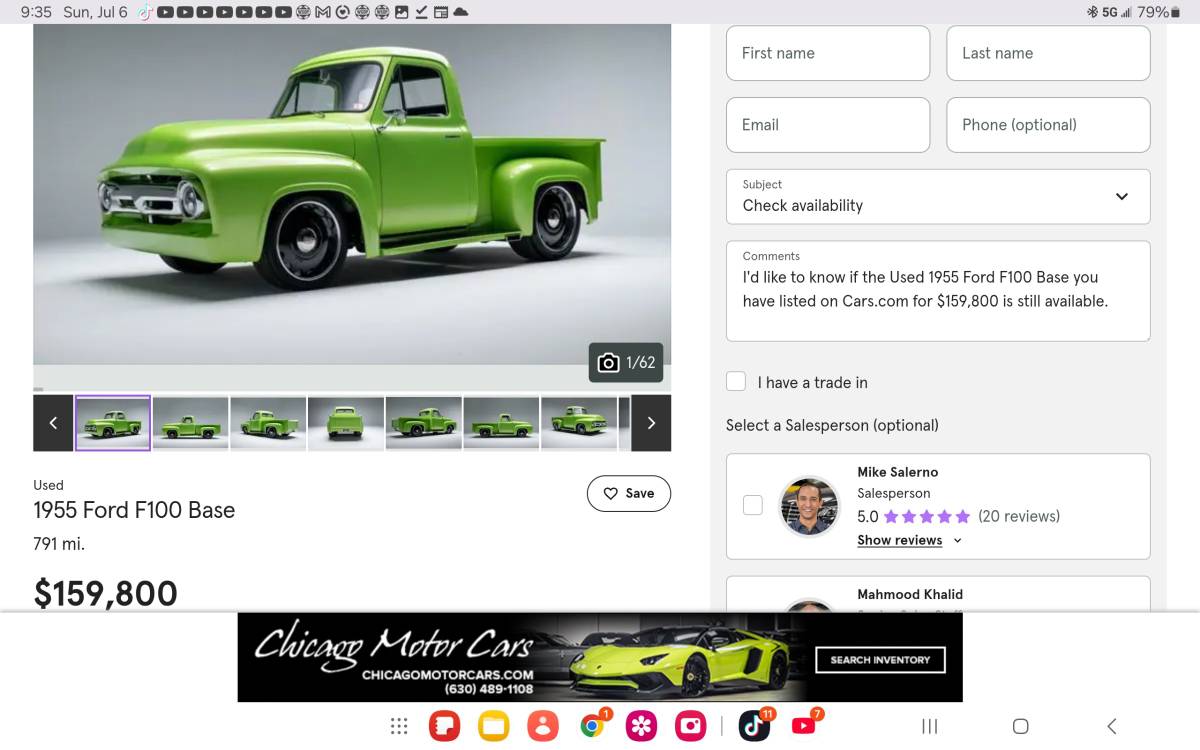The width and height of the screenshot is (1200, 750).
Task: Launch the red Samsung Notes app
Action: click(444, 726)
